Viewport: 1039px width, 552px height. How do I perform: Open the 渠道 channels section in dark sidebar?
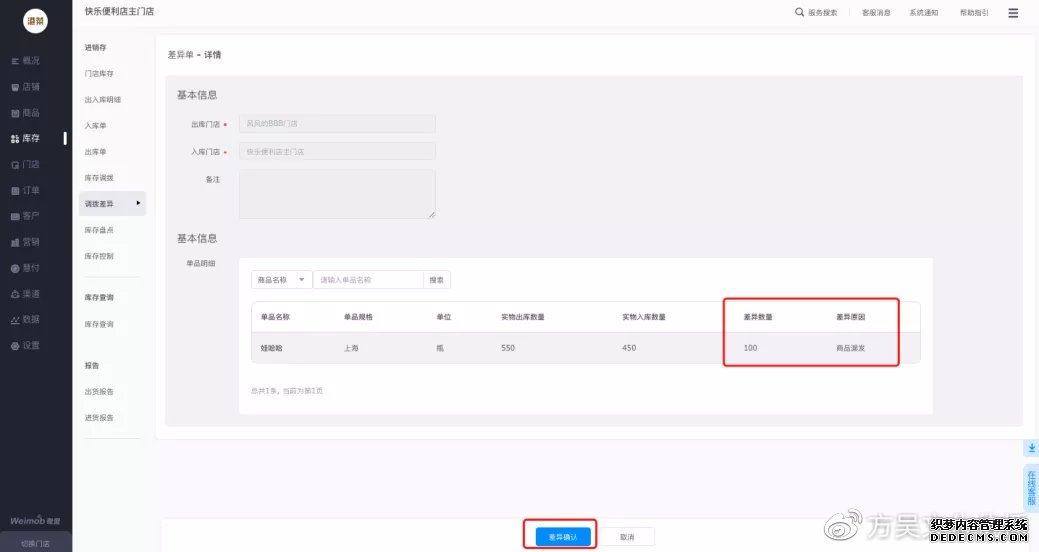(26, 294)
